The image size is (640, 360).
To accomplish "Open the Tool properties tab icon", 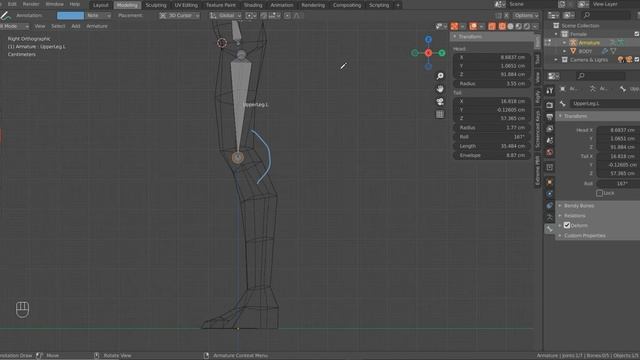I will 549,91.
